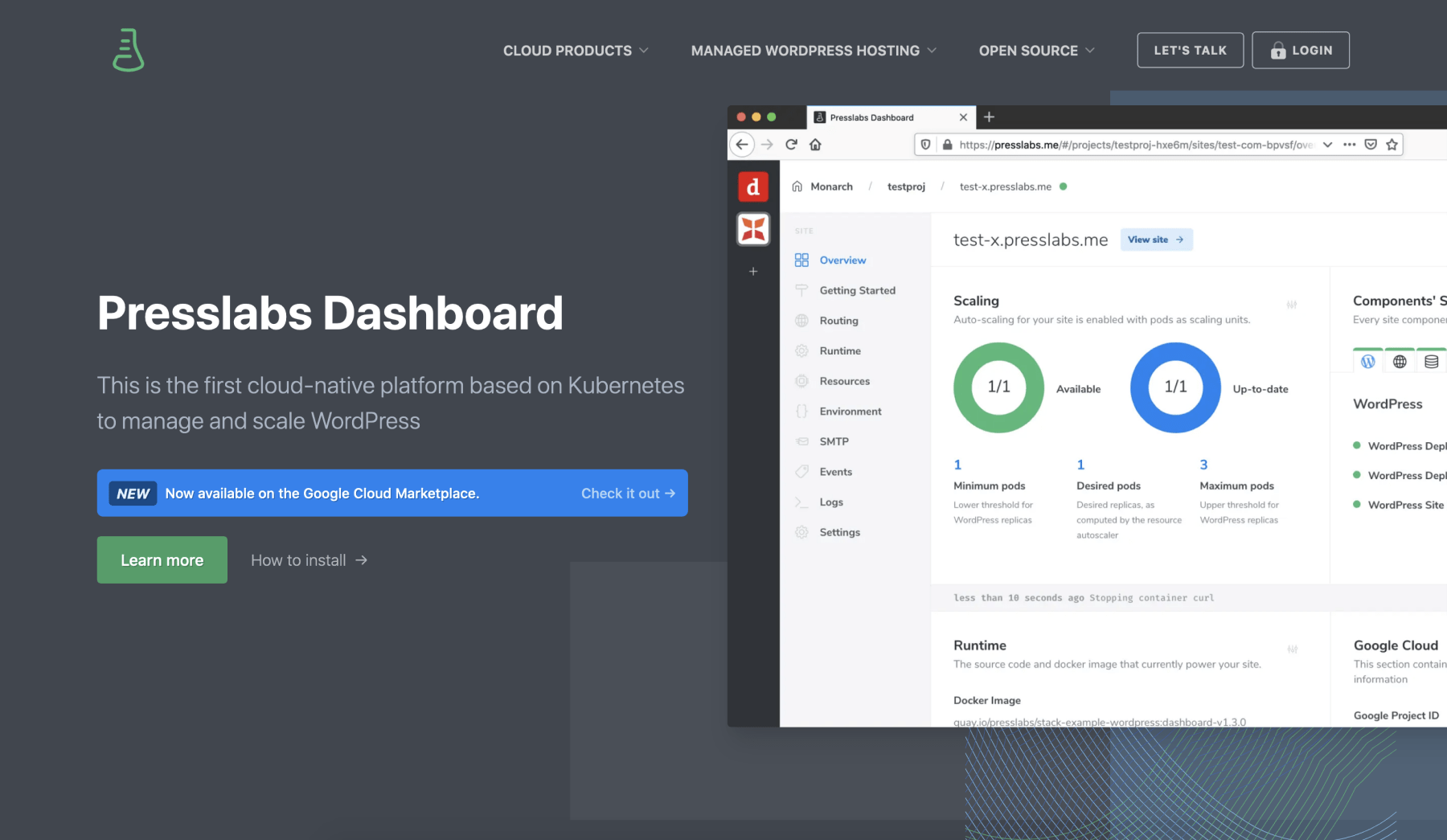The image size is (1447, 840).
Task: Click testproj breadcrumb
Action: pos(906,186)
